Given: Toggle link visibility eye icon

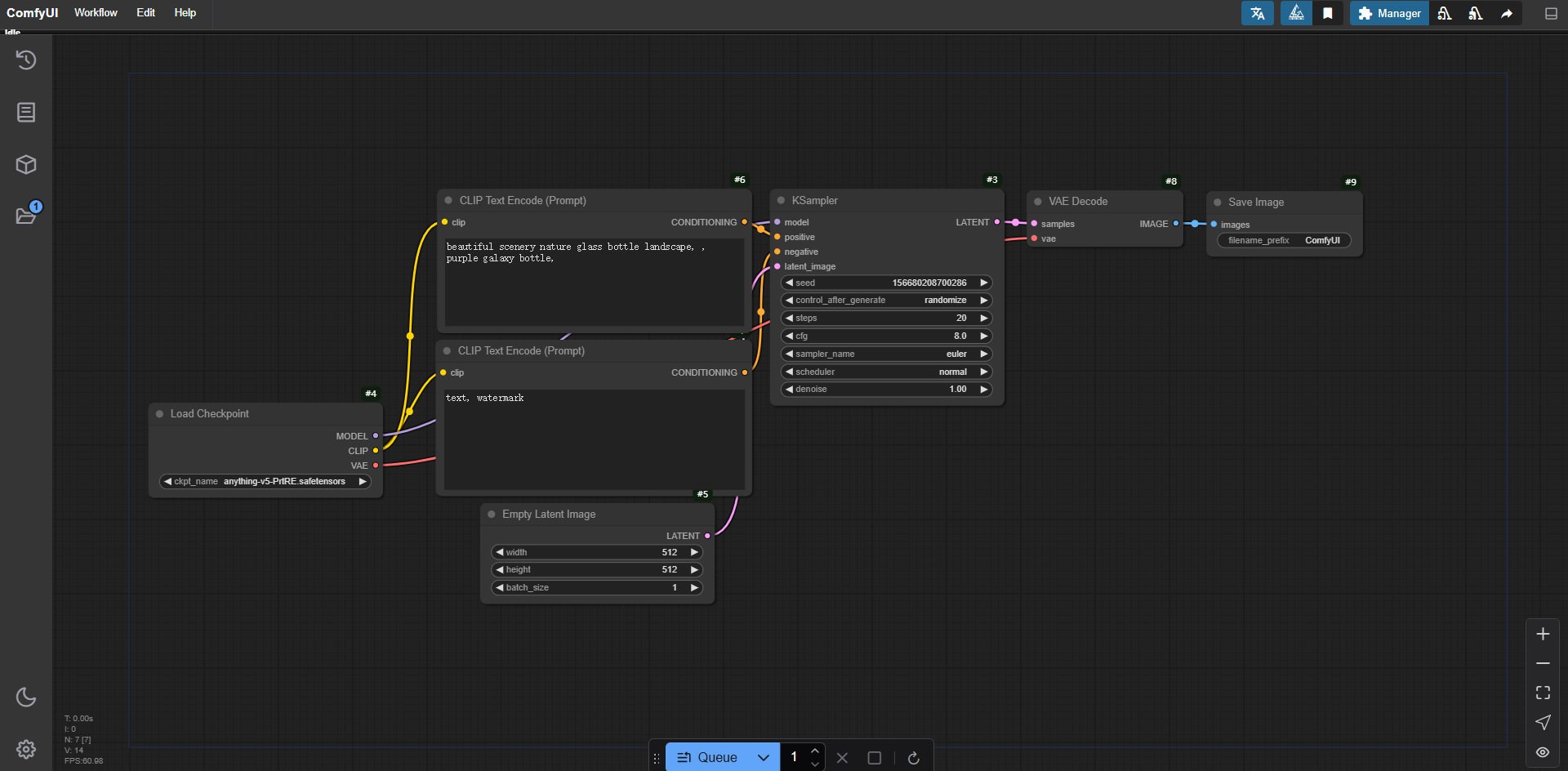Looking at the screenshot, I should pyautogui.click(x=1543, y=752).
